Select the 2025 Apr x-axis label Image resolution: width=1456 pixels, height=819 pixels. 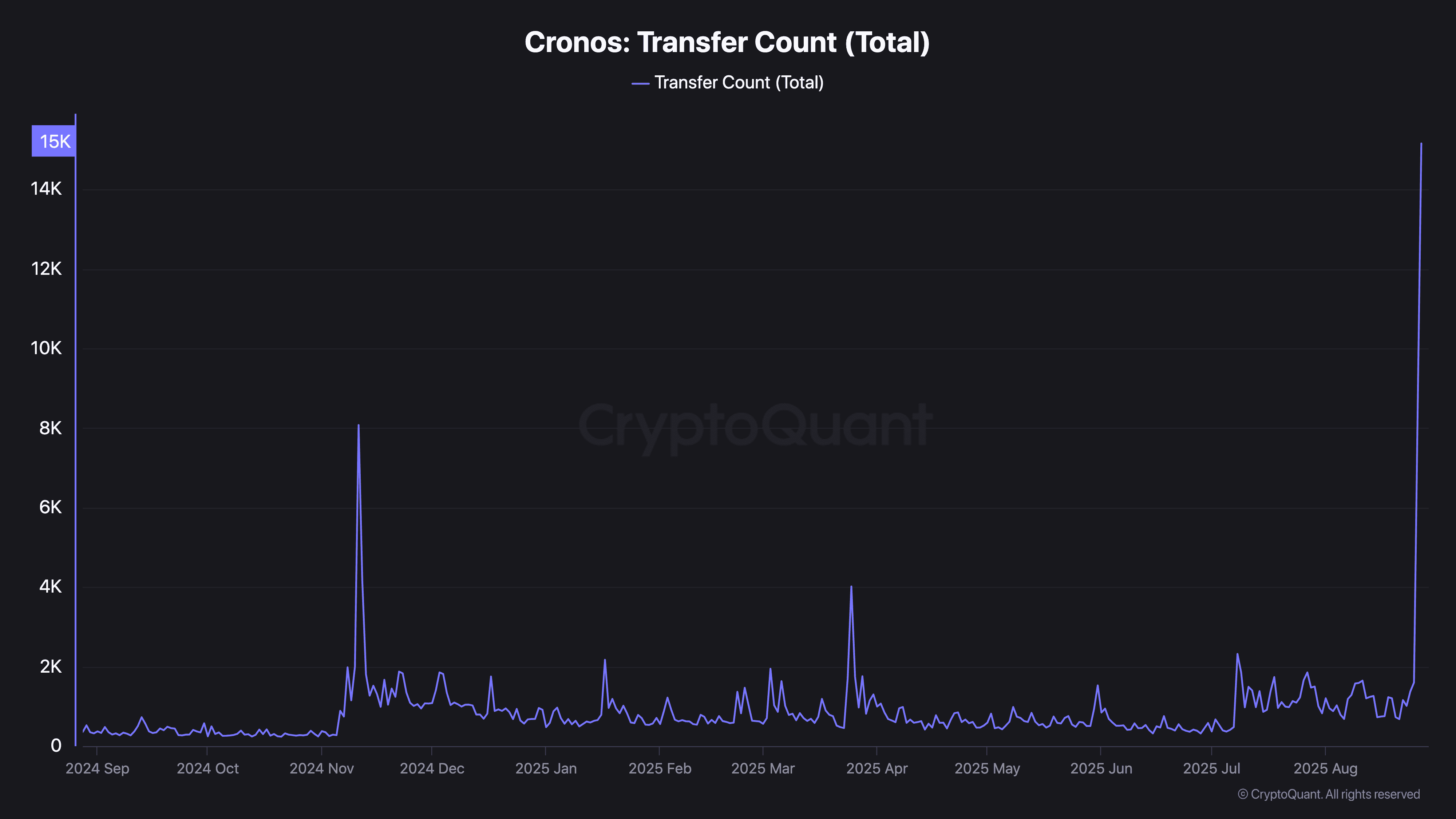[877, 769]
